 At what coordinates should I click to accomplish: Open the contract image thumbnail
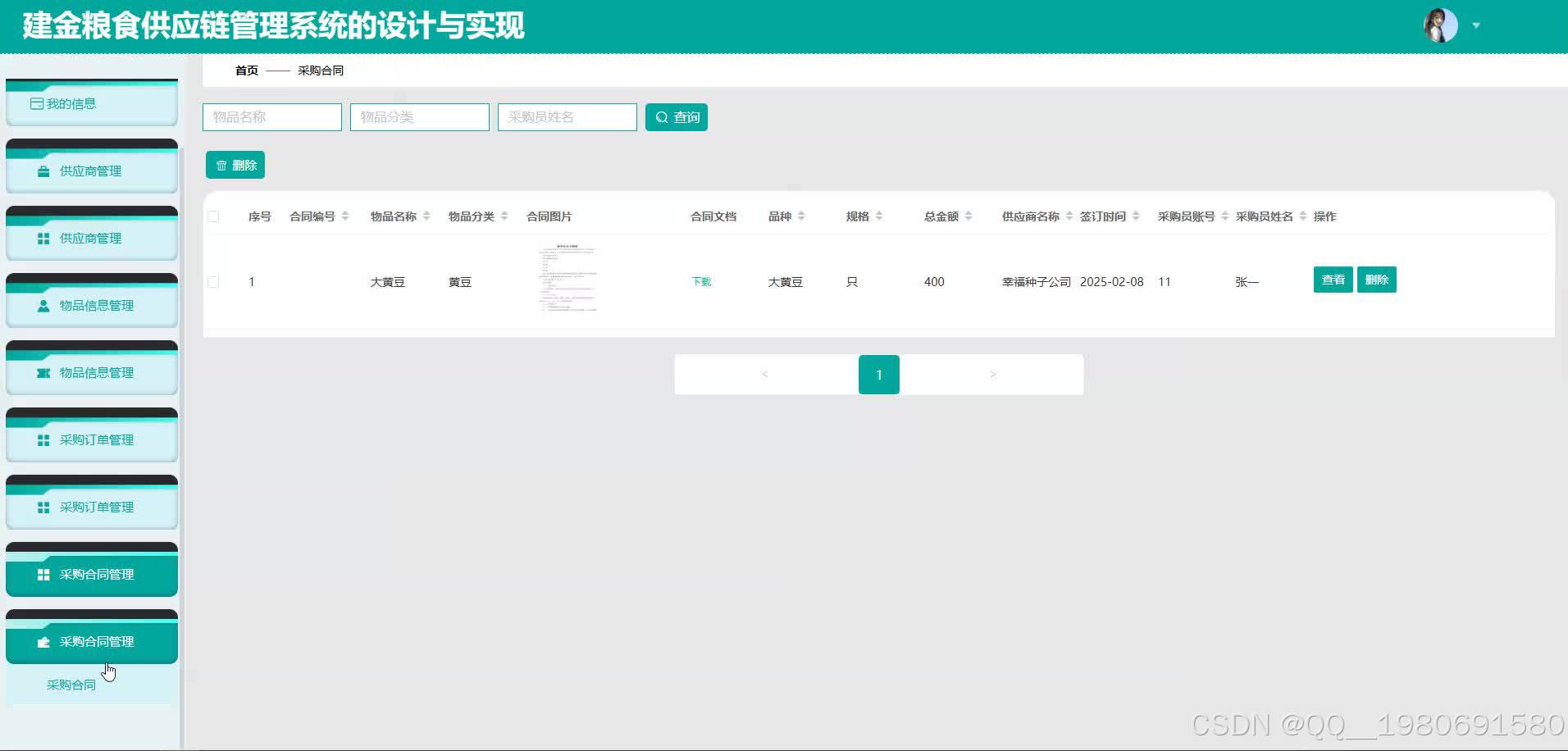coord(567,279)
